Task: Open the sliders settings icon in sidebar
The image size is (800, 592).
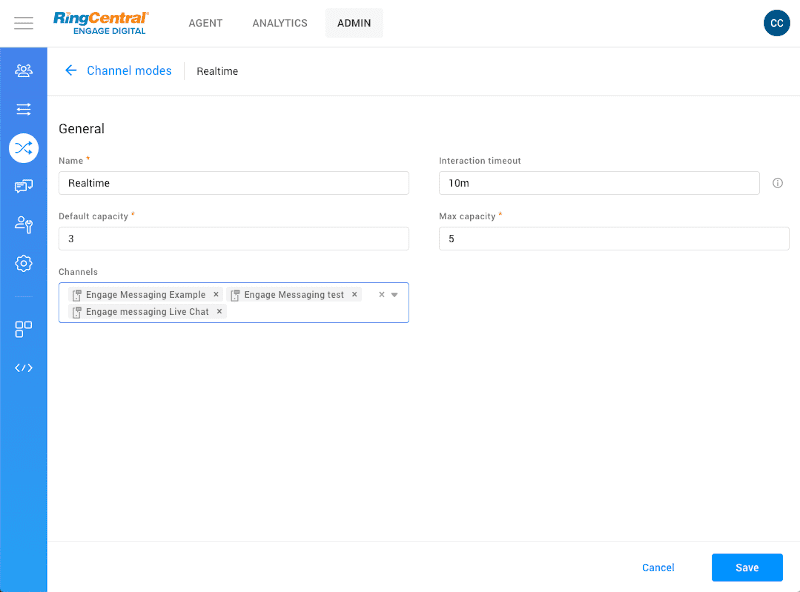Action: (x=23, y=108)
